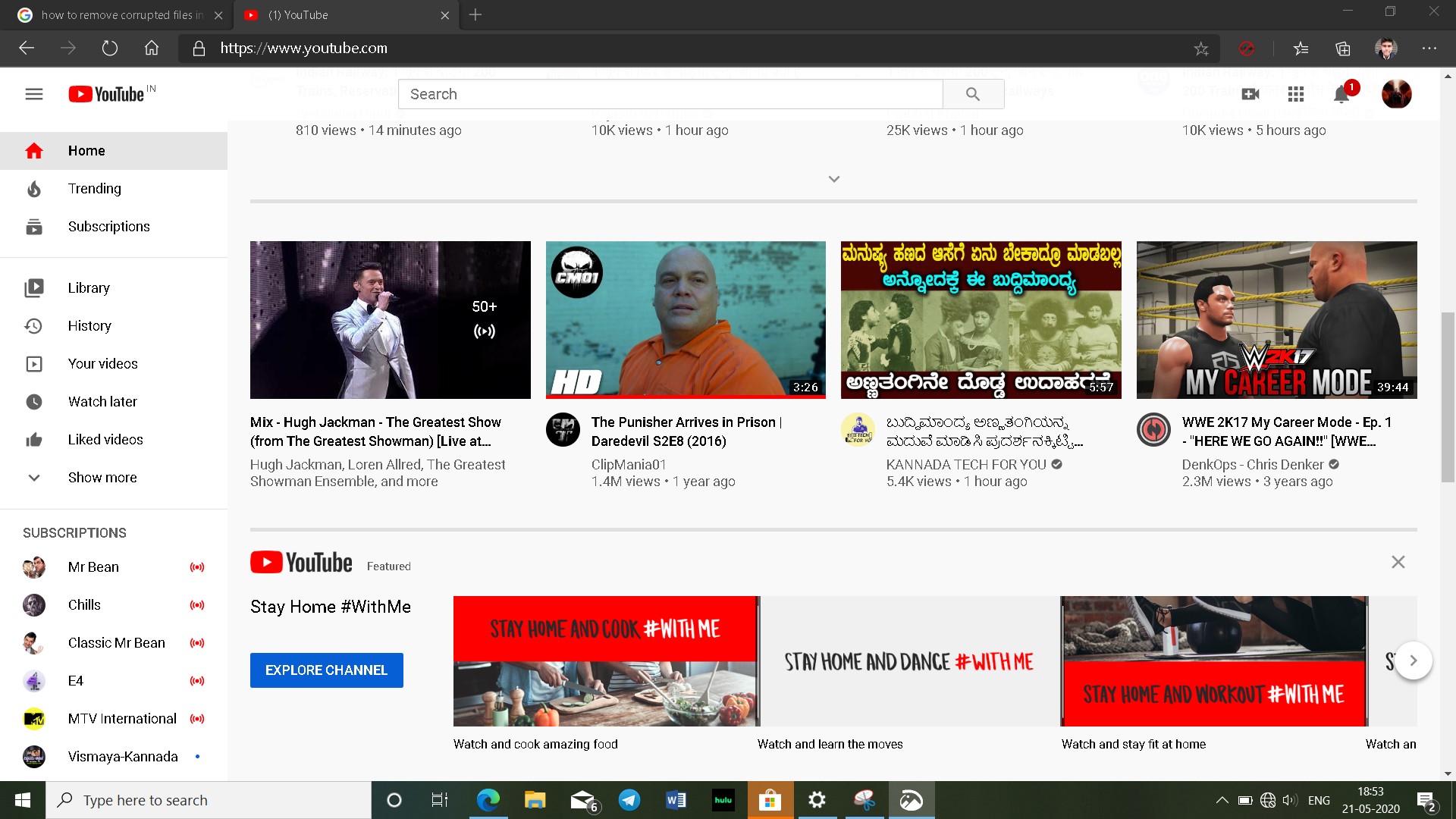This screenshot has width=1456, height=819.
Task: Click the Search input field
Action: click(670, 94)
